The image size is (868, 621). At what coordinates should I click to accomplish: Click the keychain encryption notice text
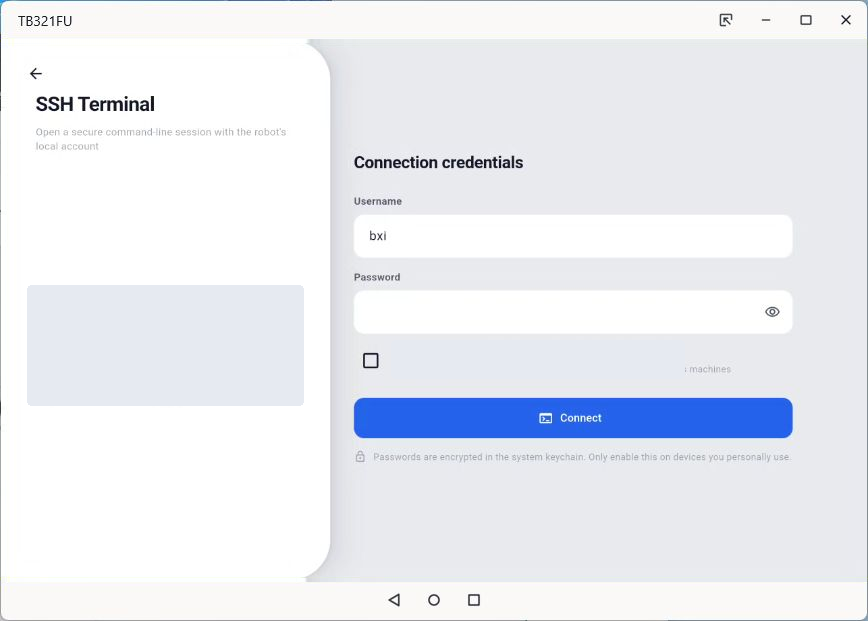click(x=582, y=457)
